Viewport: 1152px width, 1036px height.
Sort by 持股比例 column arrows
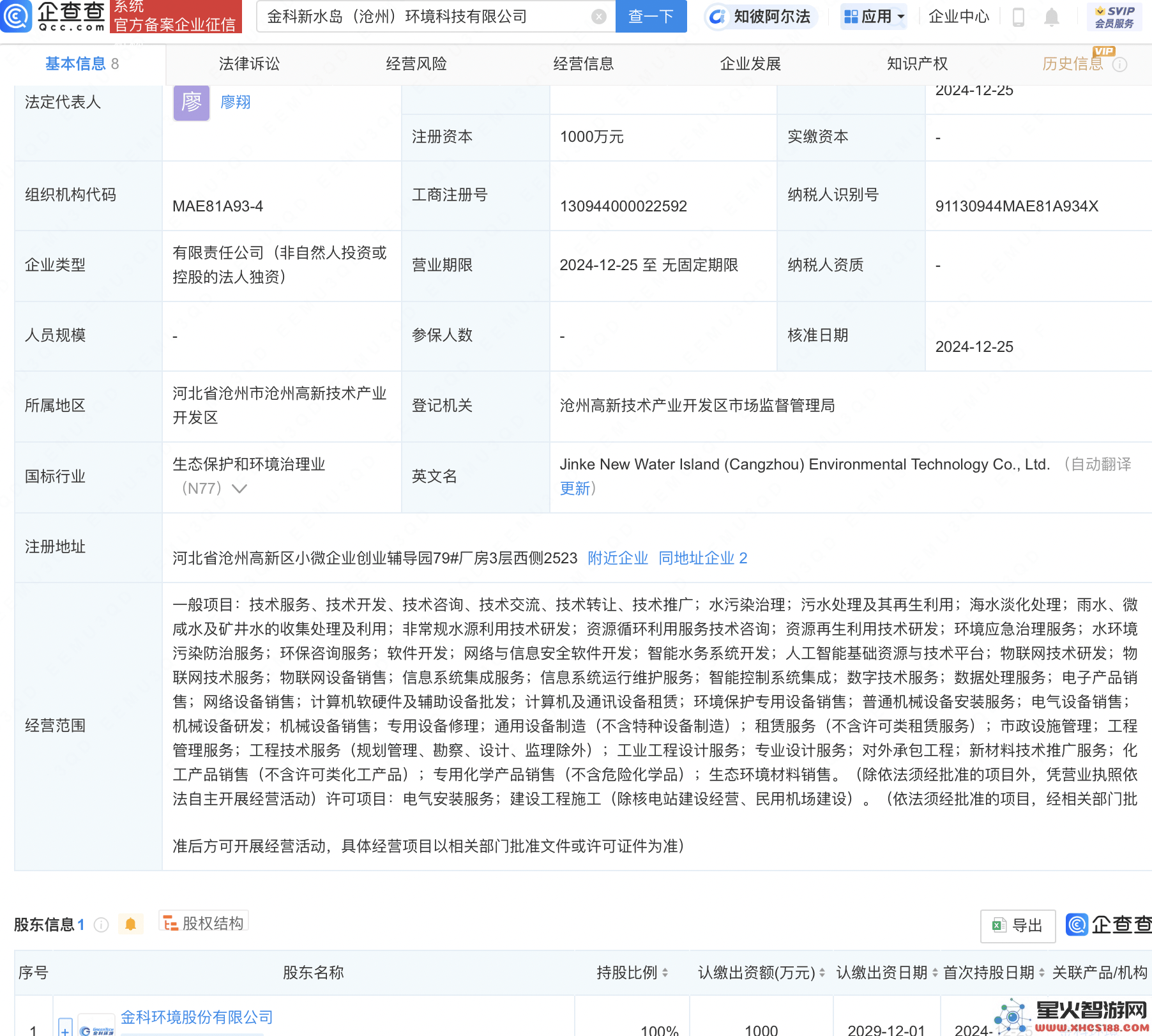click(665, 973)
